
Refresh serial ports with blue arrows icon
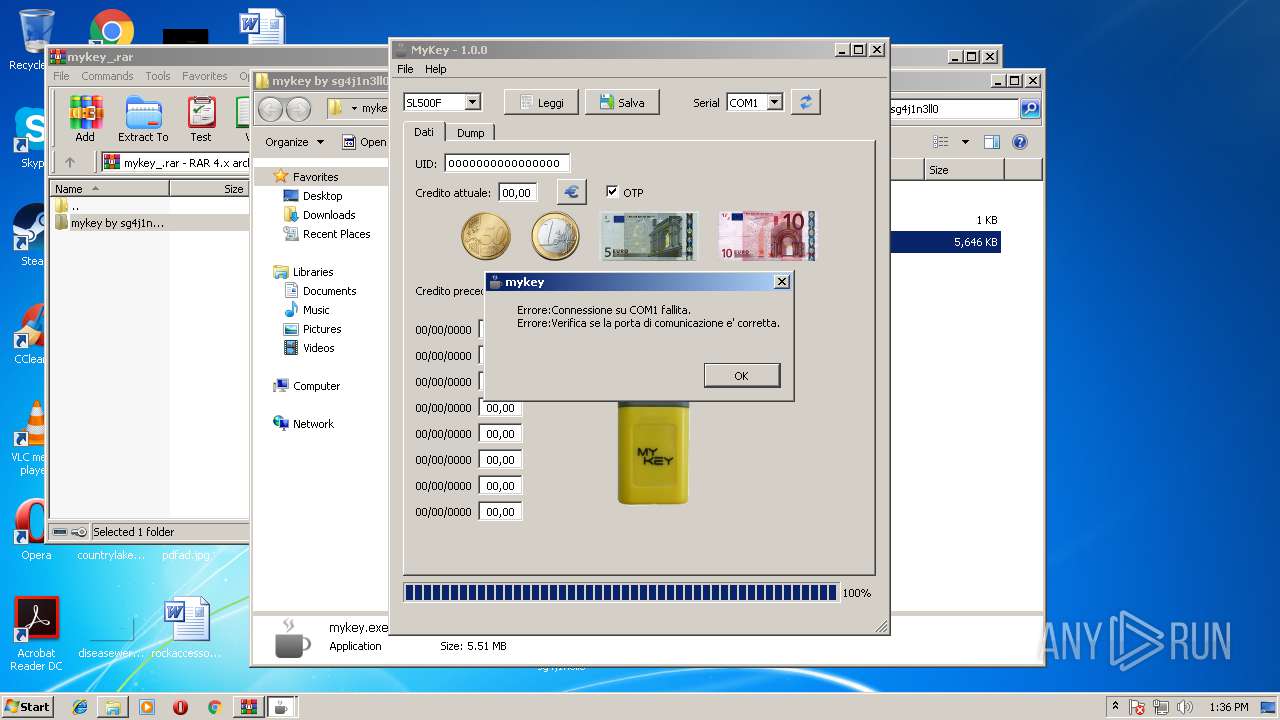806,102
